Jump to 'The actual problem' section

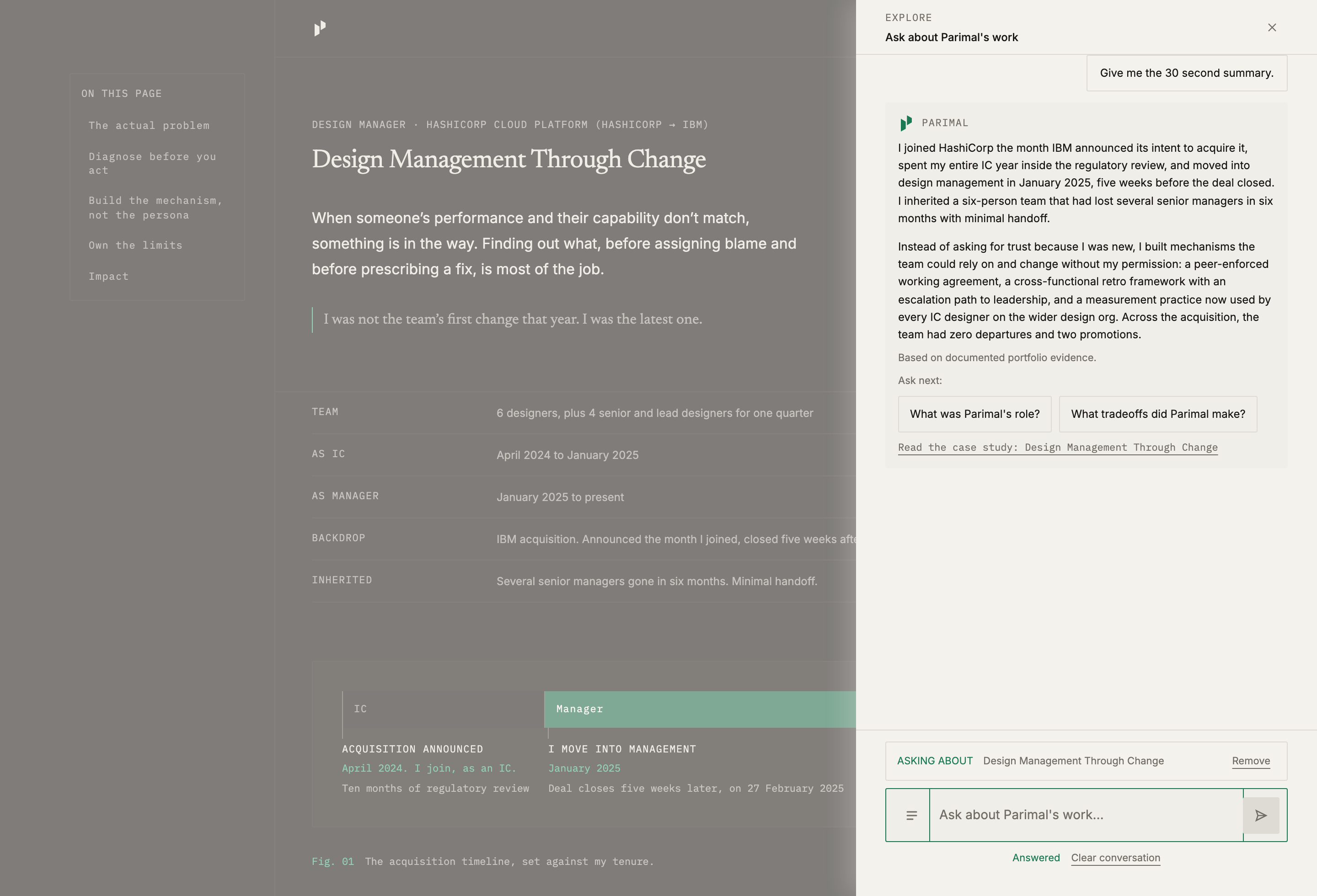point(149,125)
